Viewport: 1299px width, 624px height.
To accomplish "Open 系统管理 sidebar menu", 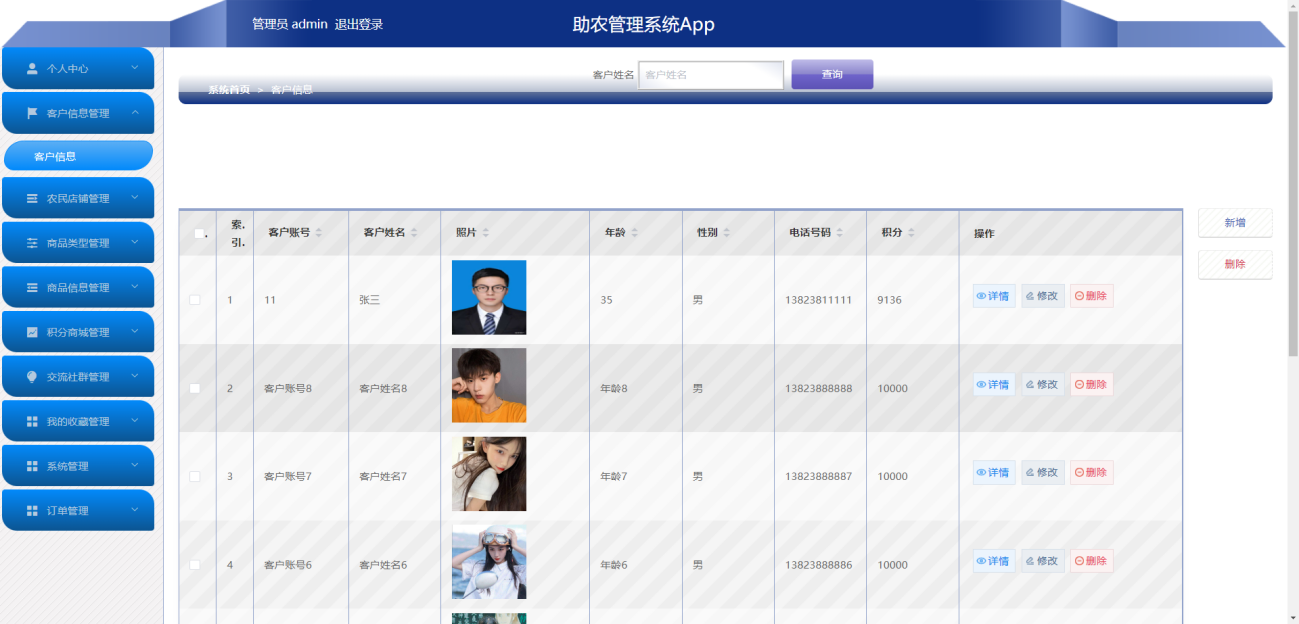I will coord(78,466).
